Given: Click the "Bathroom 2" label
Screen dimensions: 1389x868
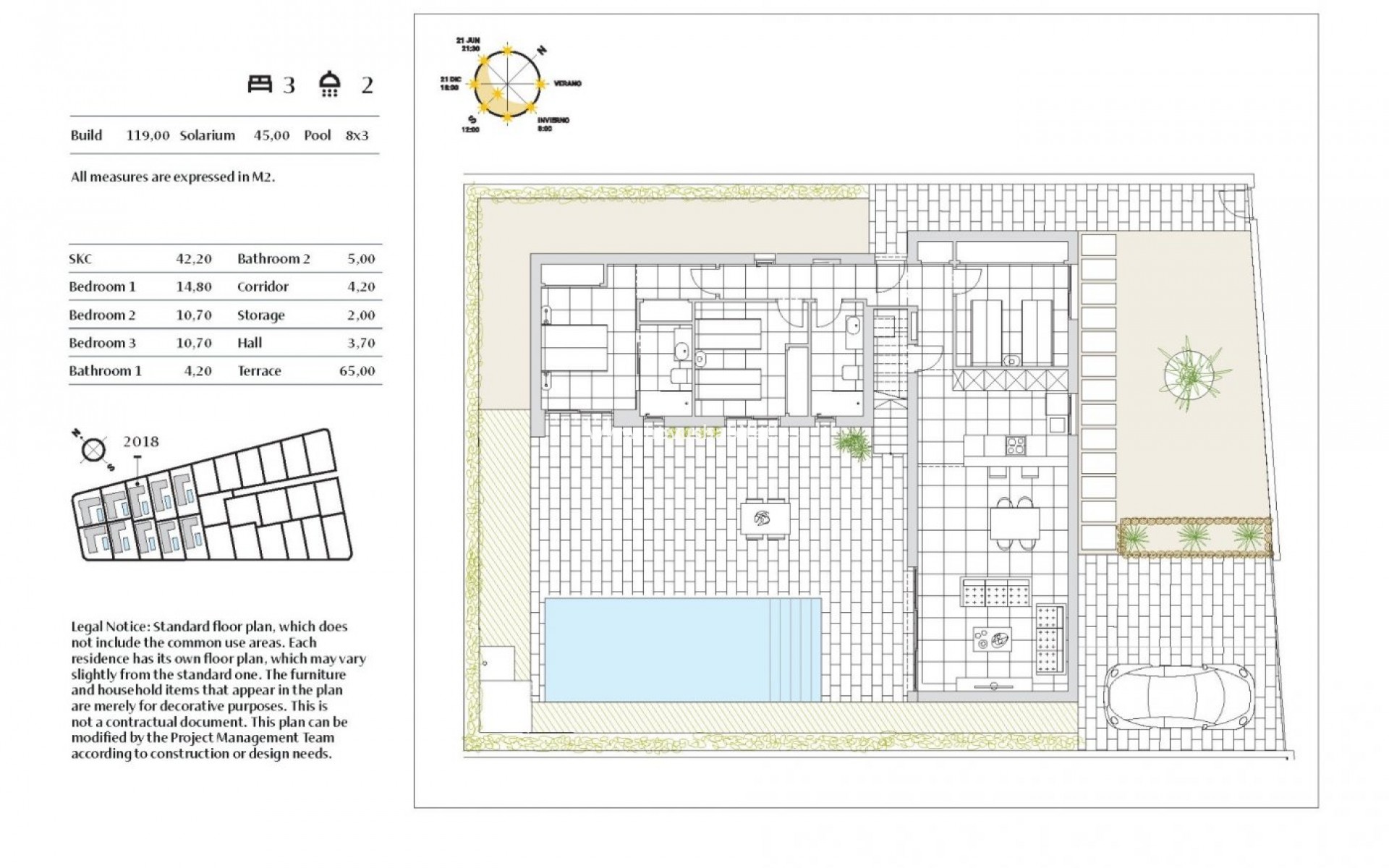Looking at the screenshot, I should [273, 259].
